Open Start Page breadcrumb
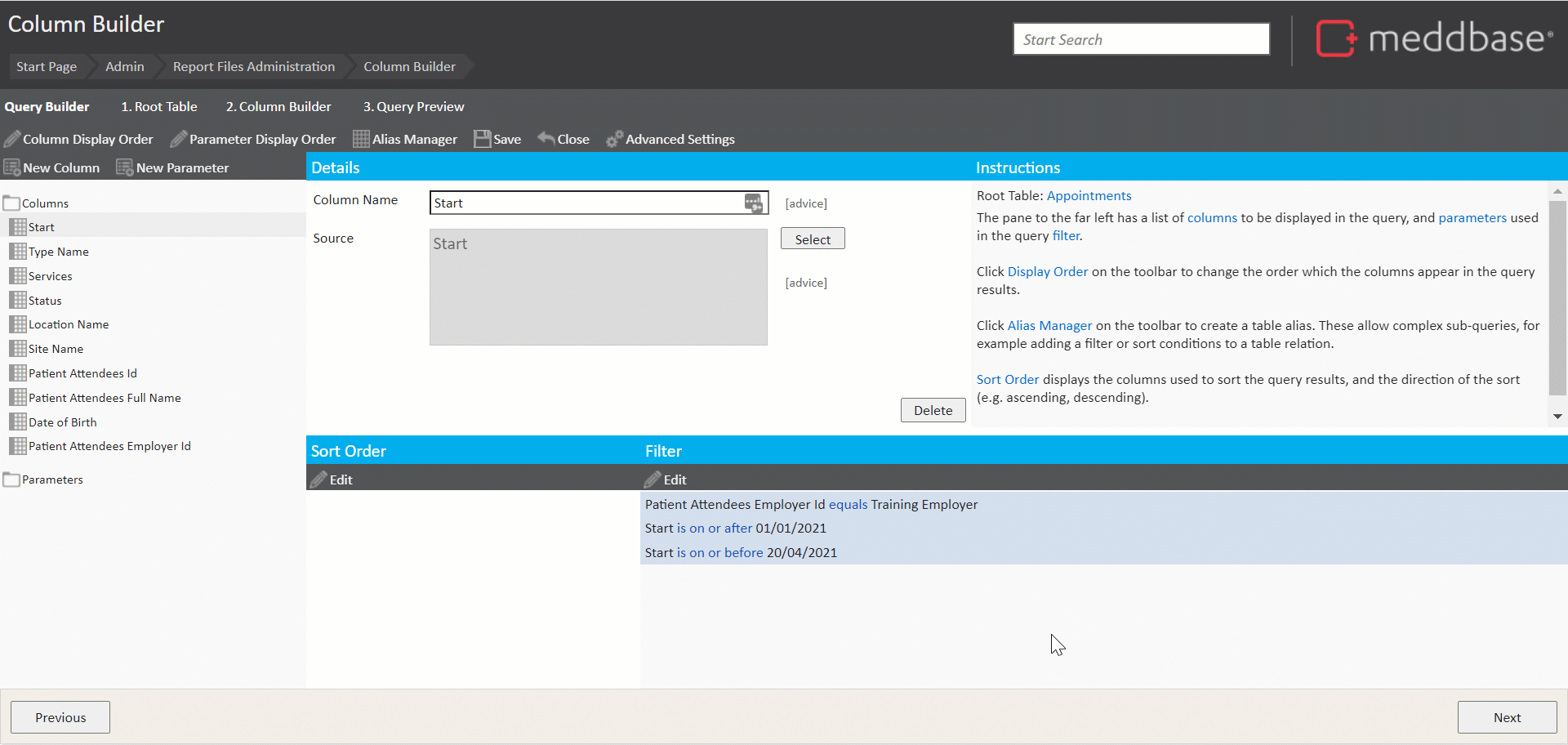The width and height of the screenshot is (1568, 745). pos(47,66)
